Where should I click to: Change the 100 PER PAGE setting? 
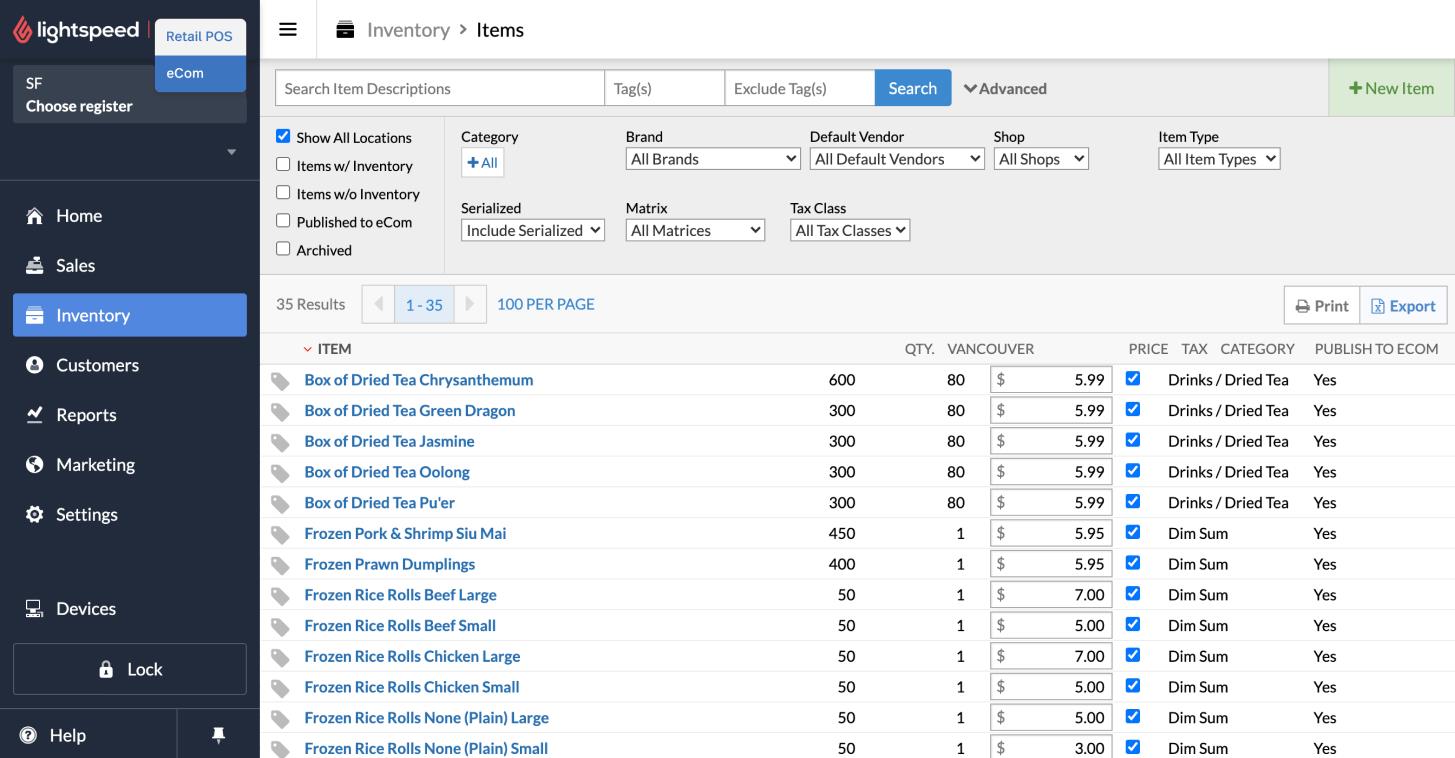click(546, 304)
